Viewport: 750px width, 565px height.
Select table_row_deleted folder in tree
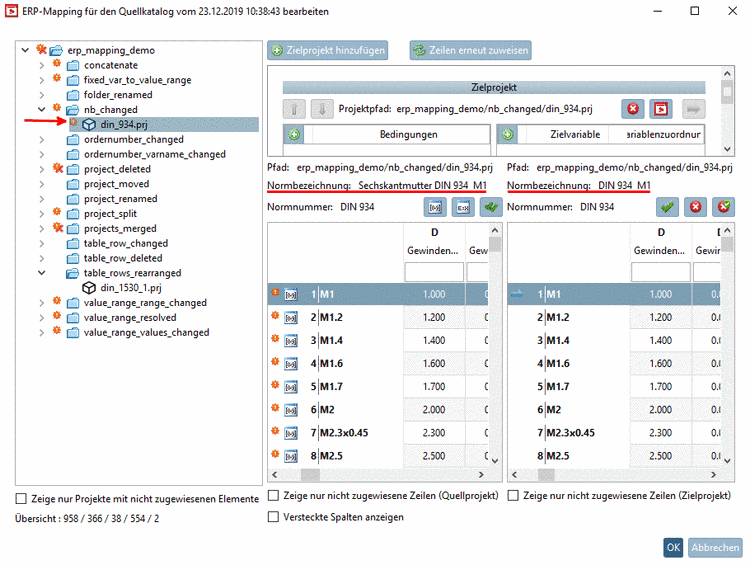click(123, 258)
